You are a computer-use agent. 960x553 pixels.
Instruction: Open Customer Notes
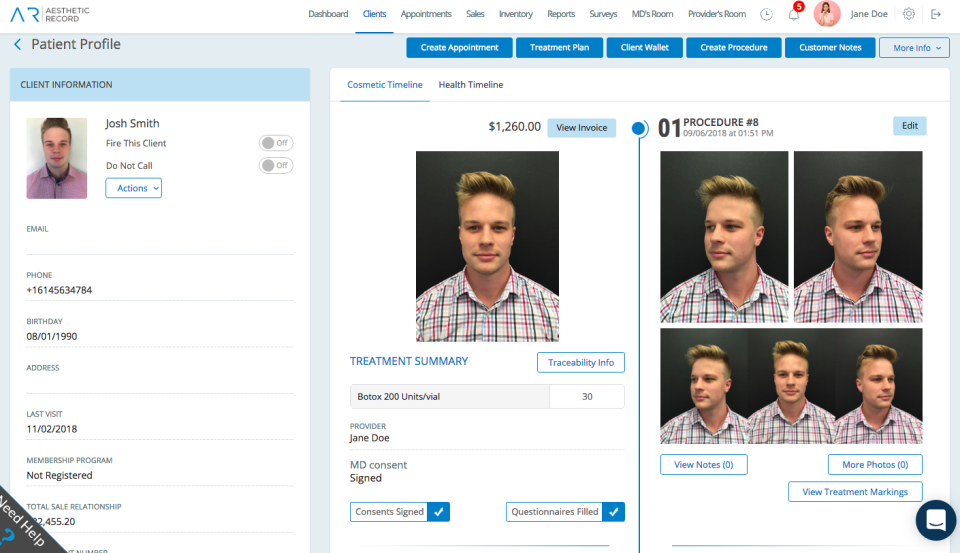pyautogui.click(x=830, y=48)
